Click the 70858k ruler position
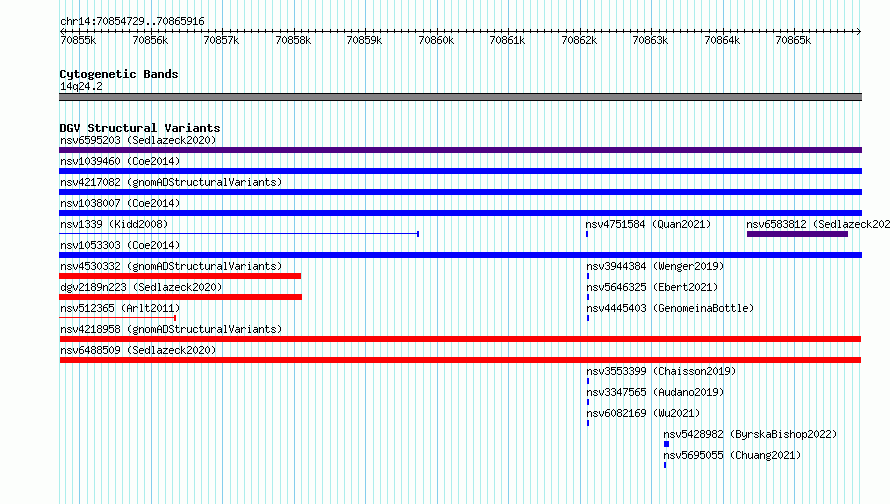The width and height of the screenshot is (890, 504). [x=293, y=40]
